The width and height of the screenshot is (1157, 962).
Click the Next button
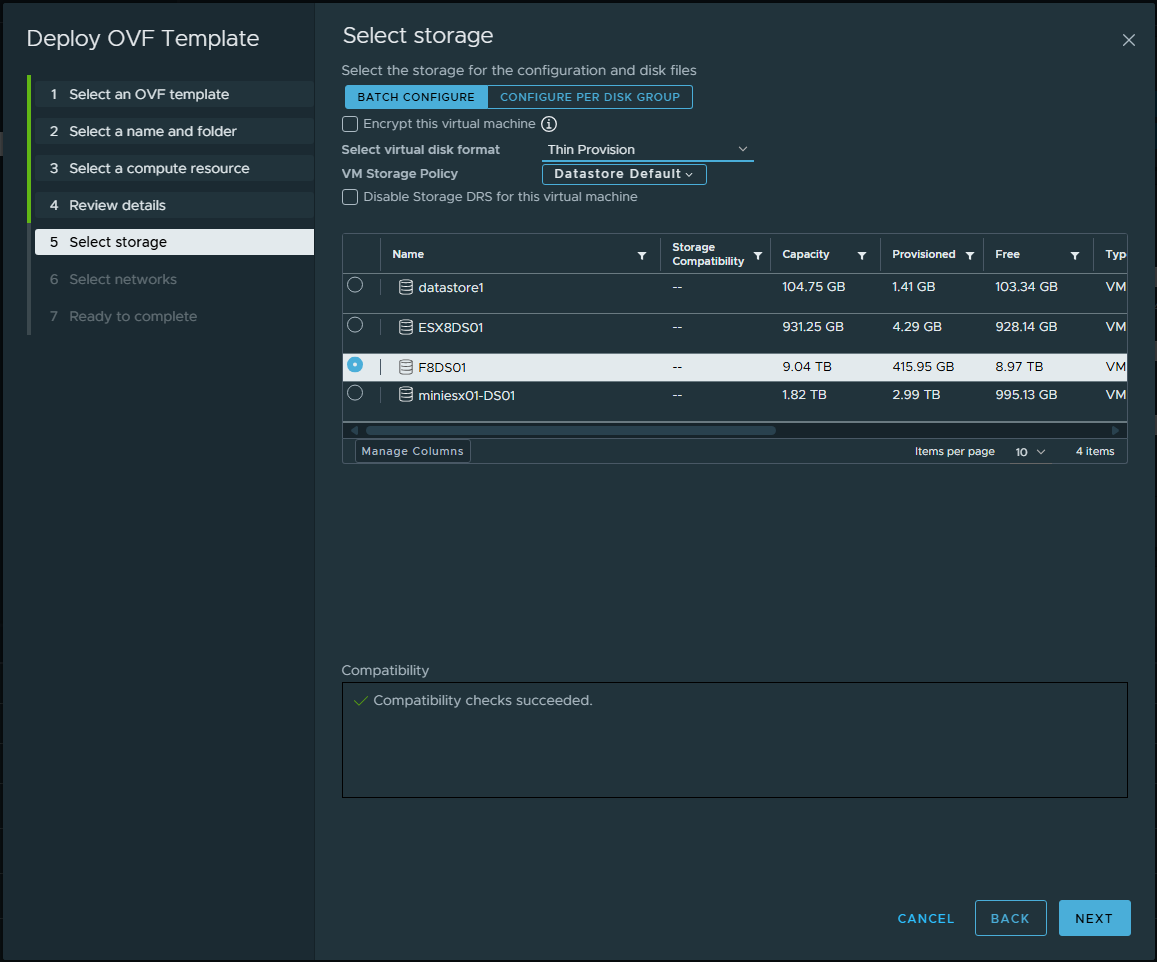click(x=1094, y=918)
